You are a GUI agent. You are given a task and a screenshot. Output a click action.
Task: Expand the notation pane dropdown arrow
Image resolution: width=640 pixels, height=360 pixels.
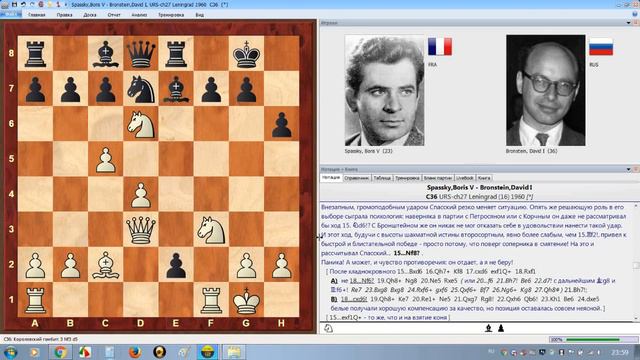pos(629,169)
